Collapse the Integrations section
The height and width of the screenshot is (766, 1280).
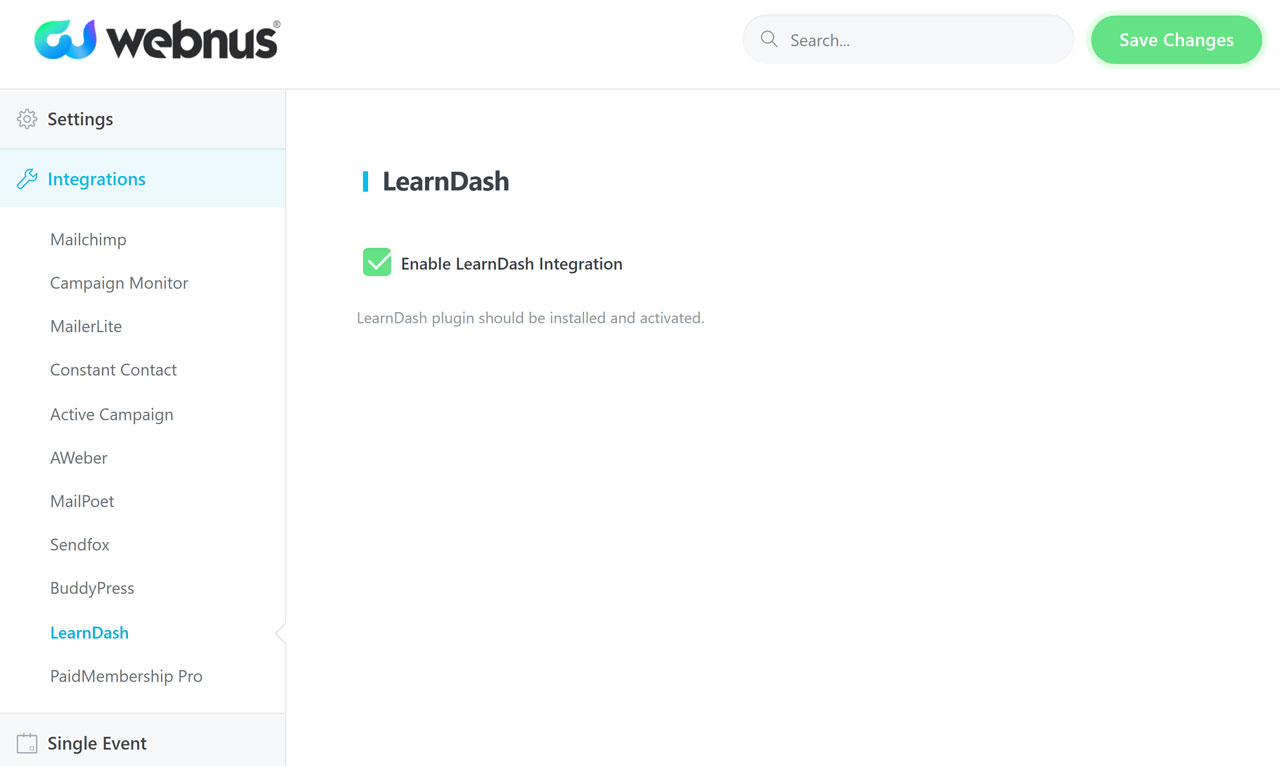(x=142, y=179)
